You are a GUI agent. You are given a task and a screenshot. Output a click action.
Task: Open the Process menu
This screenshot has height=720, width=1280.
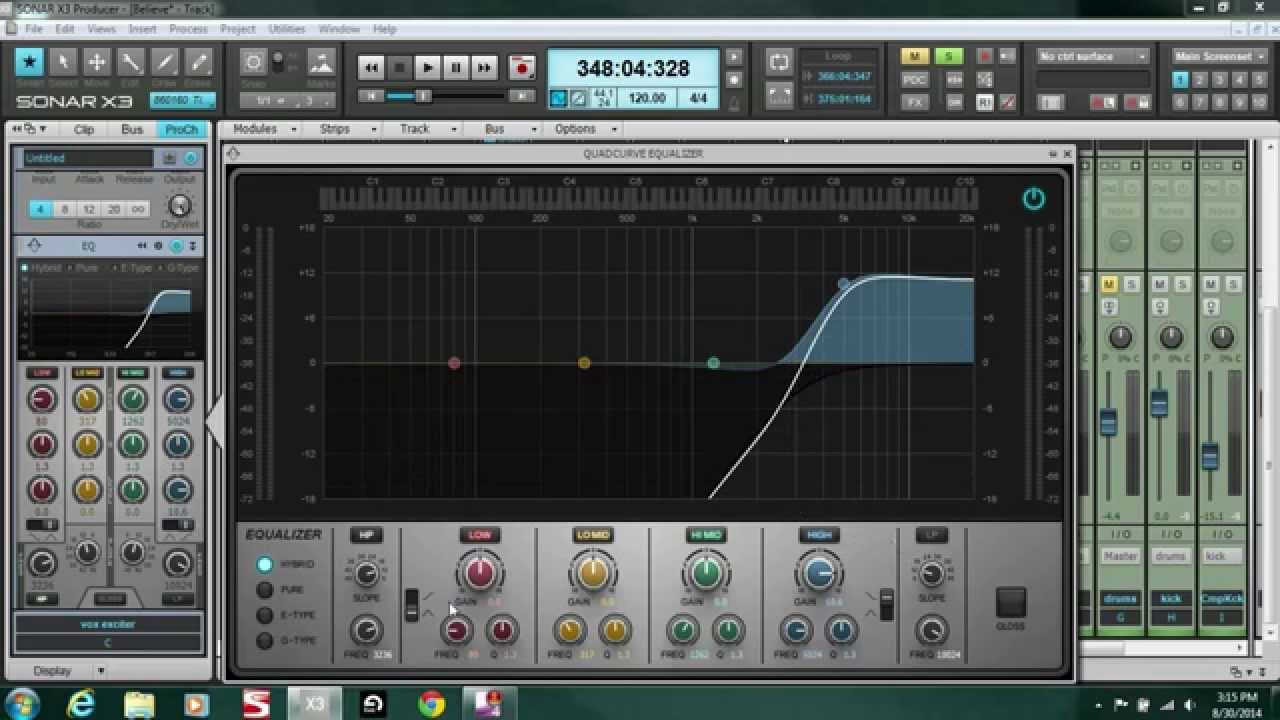pyautogui.click(x=189, y=29)
